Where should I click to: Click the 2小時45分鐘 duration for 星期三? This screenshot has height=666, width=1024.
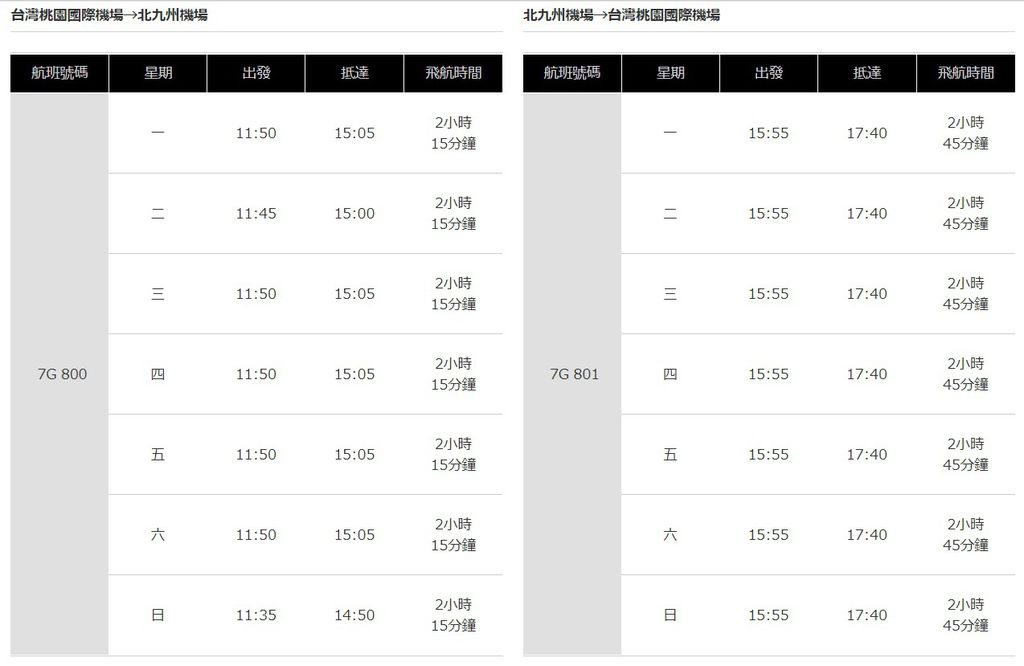(966, 294)
